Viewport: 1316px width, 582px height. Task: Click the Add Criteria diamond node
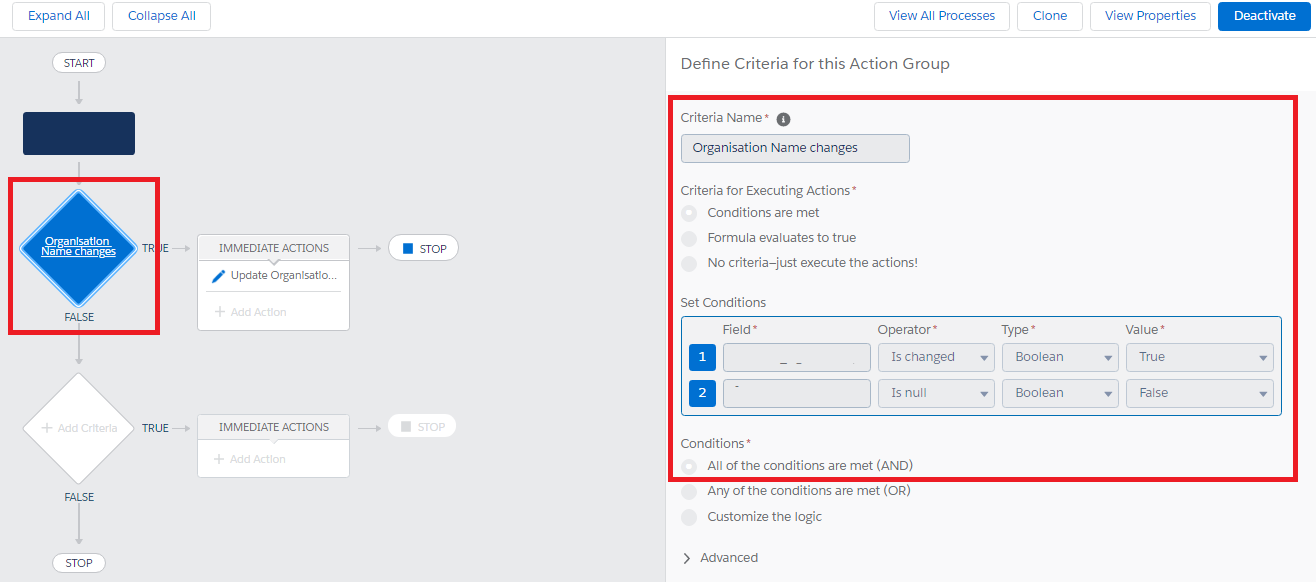pos(78,428)
